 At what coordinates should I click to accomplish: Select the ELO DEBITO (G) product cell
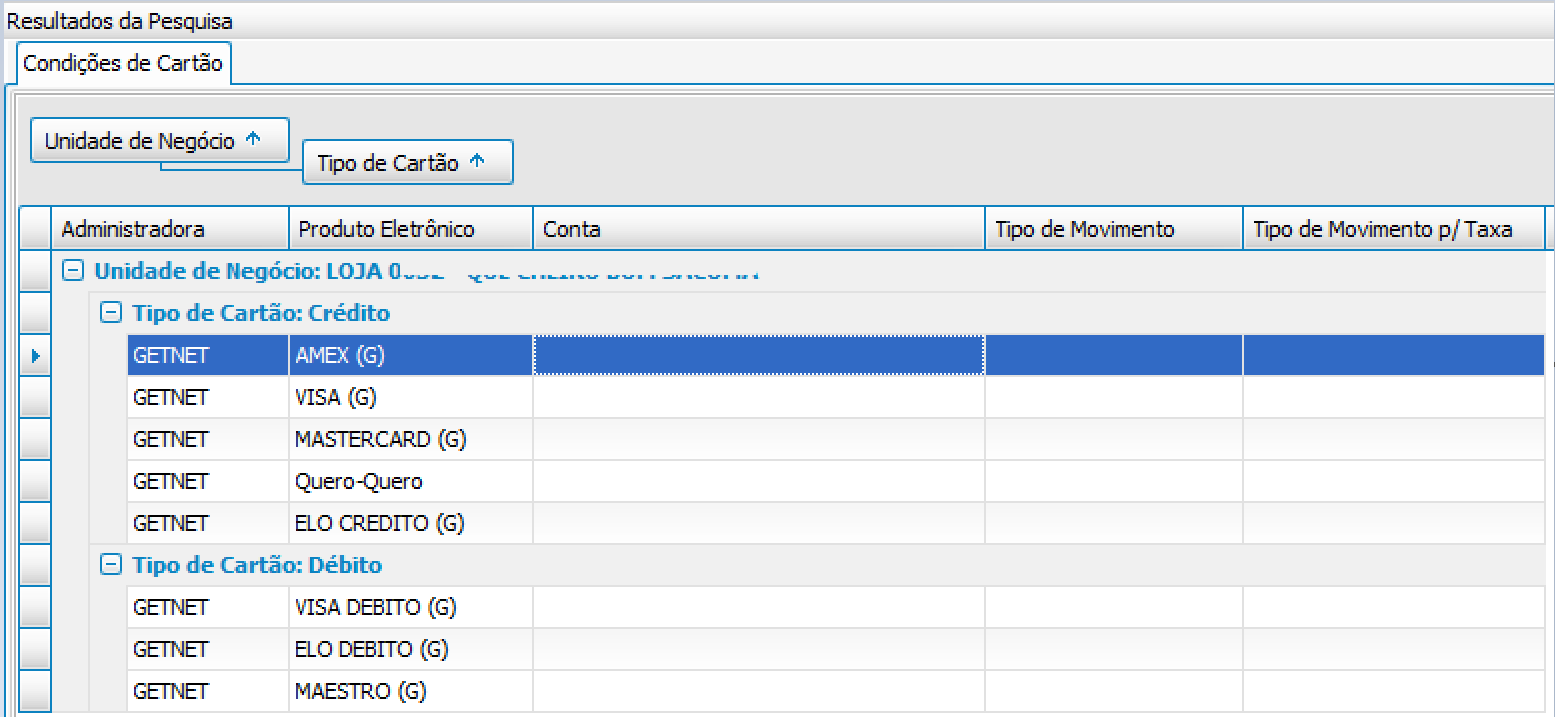(x=411, y=649)
